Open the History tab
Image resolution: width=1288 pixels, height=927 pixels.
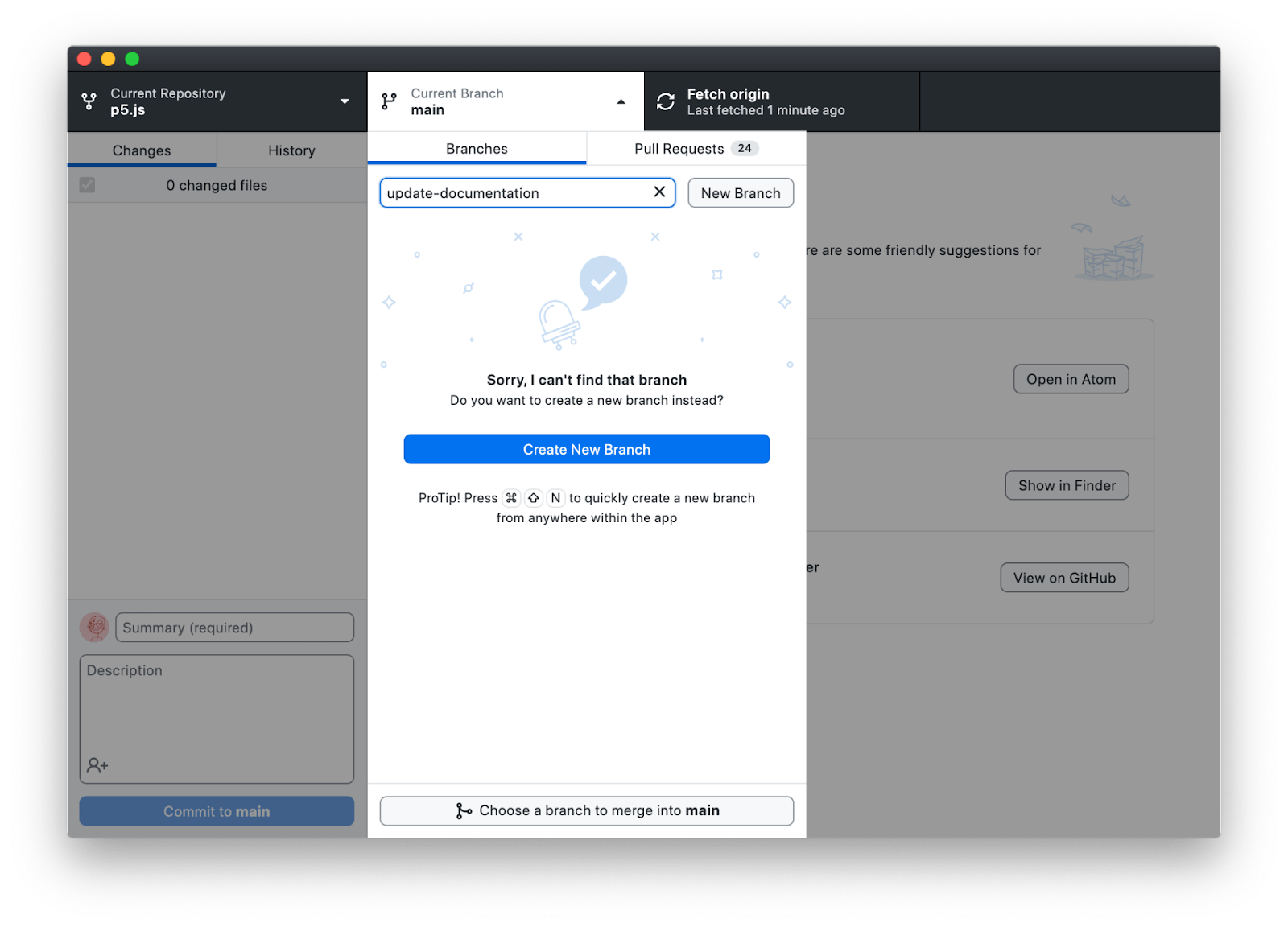tap(291, 150)
